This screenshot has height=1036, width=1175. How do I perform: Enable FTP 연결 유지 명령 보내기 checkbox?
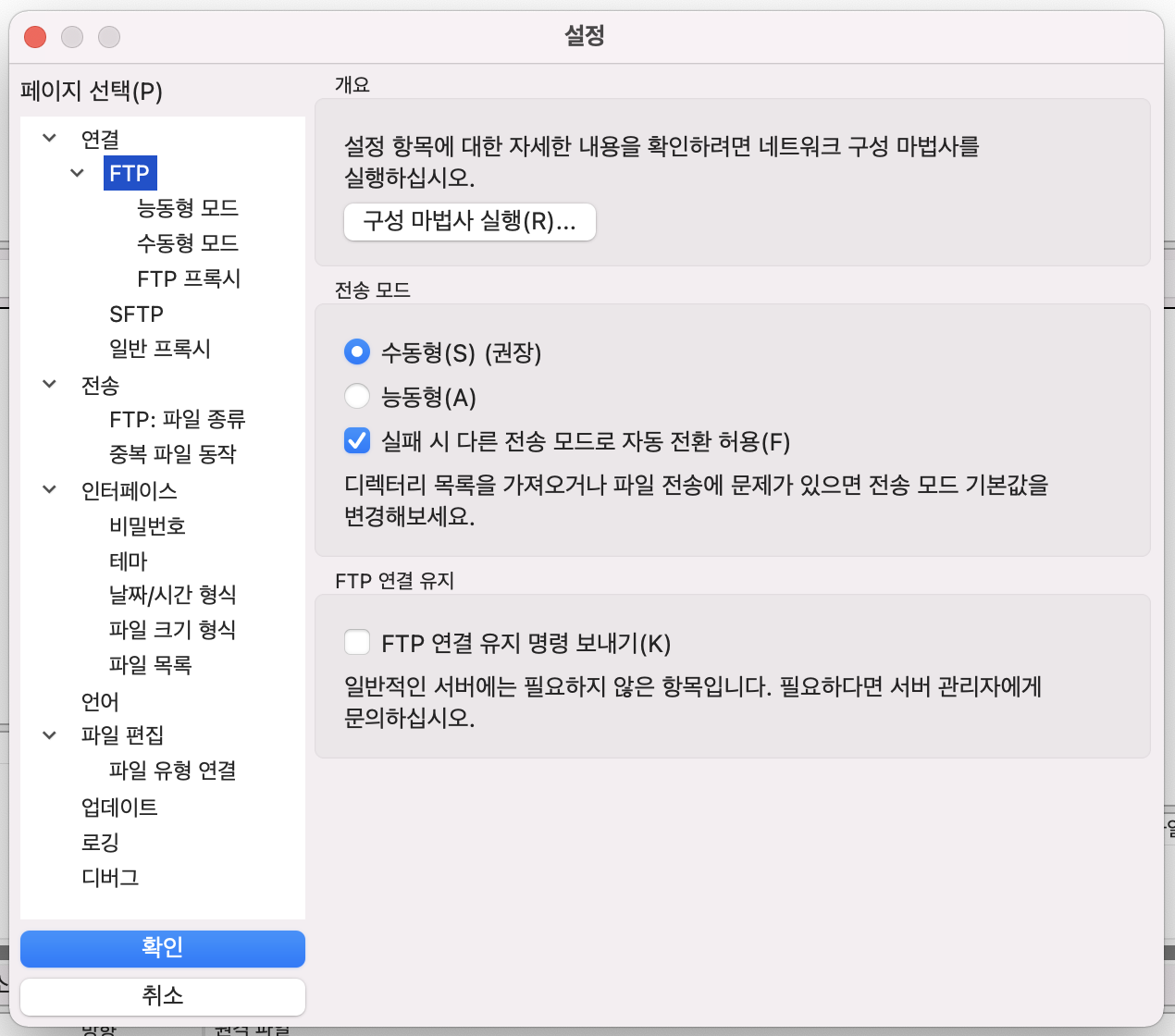click(x=357, y=643)
